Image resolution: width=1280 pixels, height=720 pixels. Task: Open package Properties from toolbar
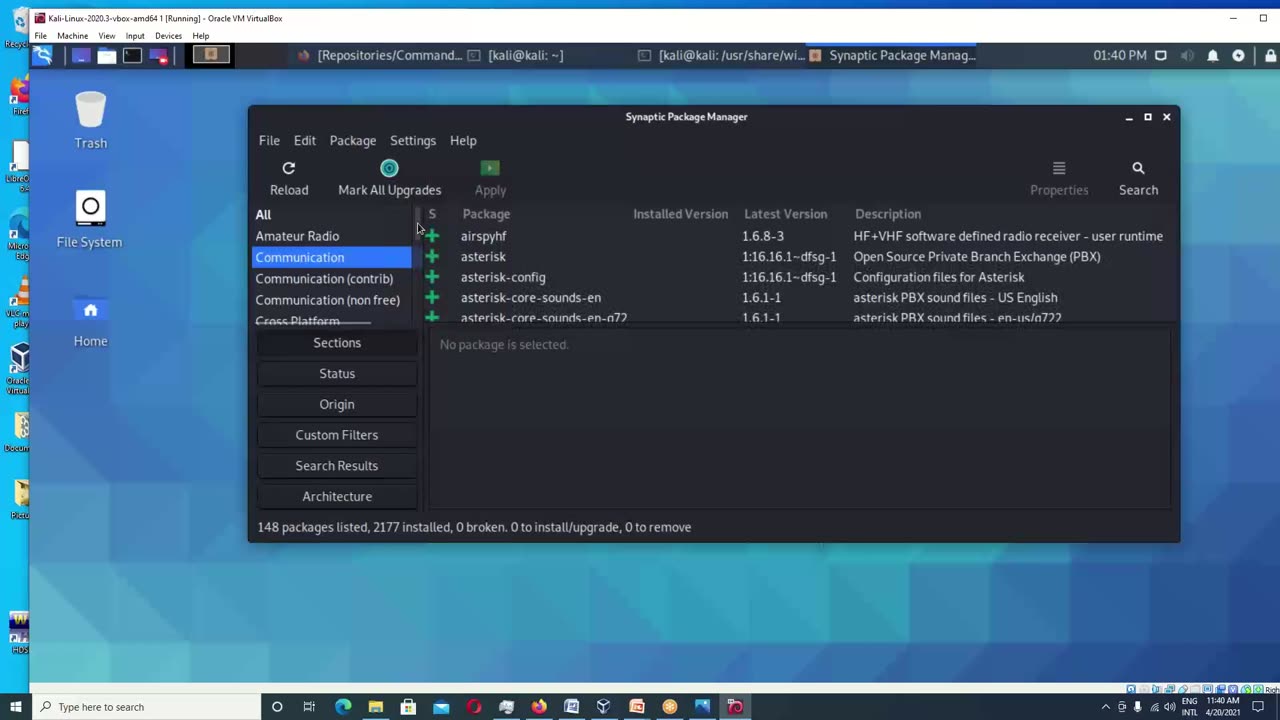tap(1059, 178)
